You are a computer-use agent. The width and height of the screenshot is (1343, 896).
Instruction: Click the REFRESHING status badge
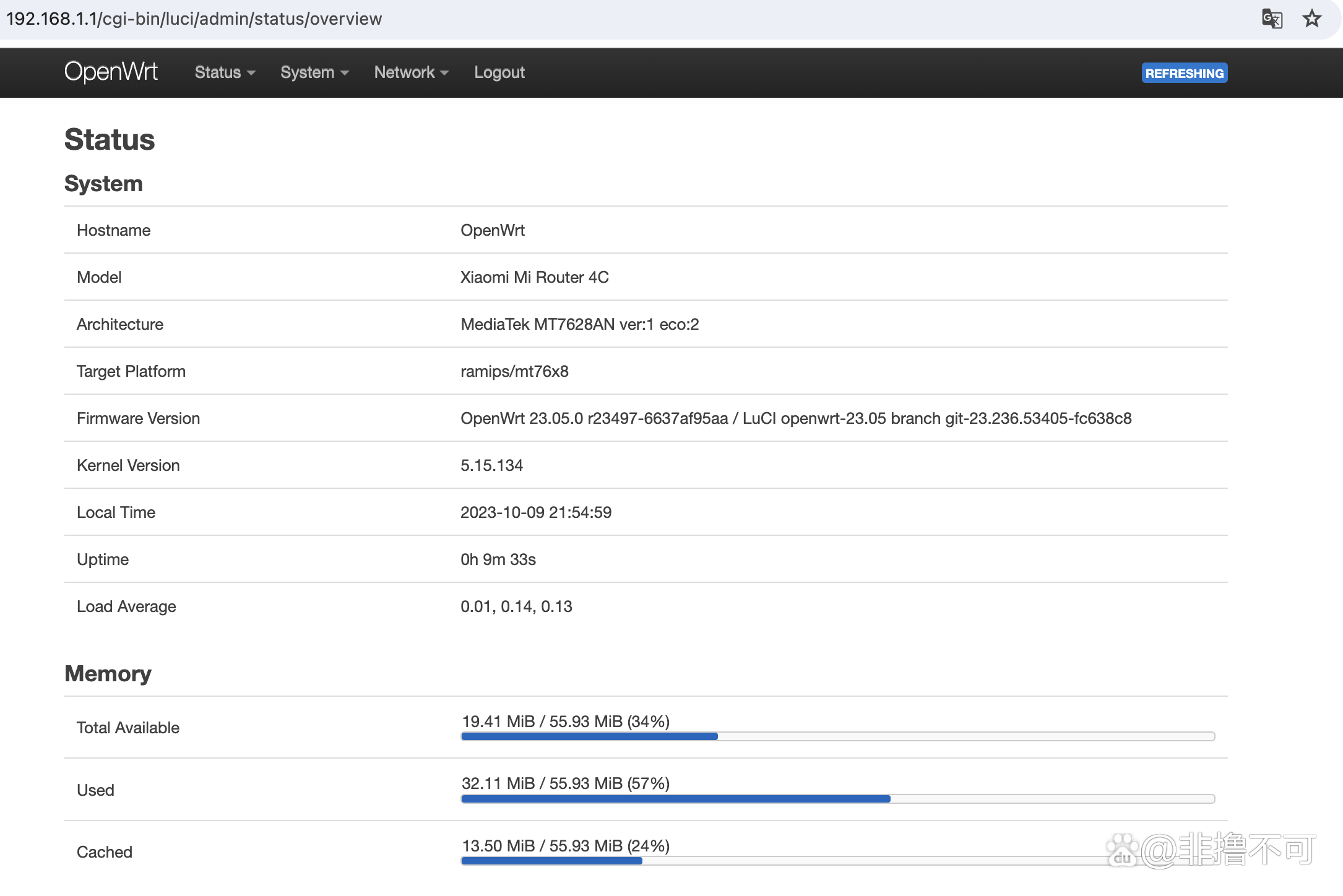1184,73
